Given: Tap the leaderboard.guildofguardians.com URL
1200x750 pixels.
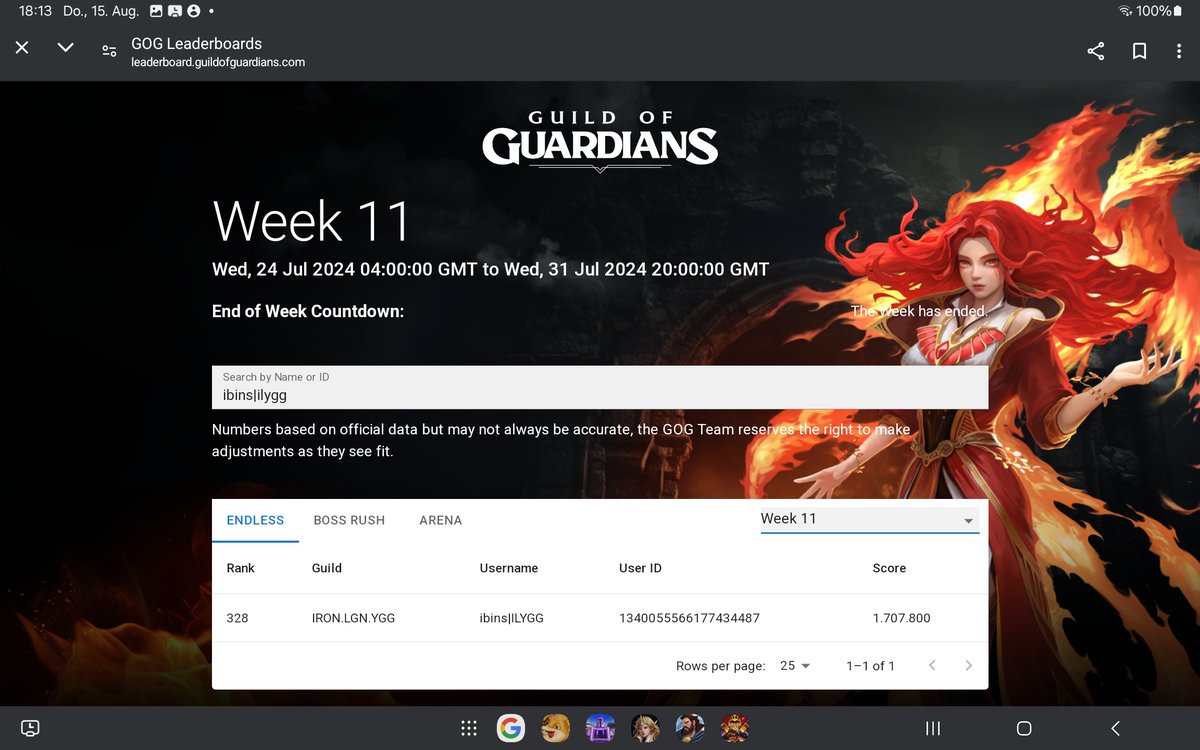Looking at the screenshot, I should point(218,62).
